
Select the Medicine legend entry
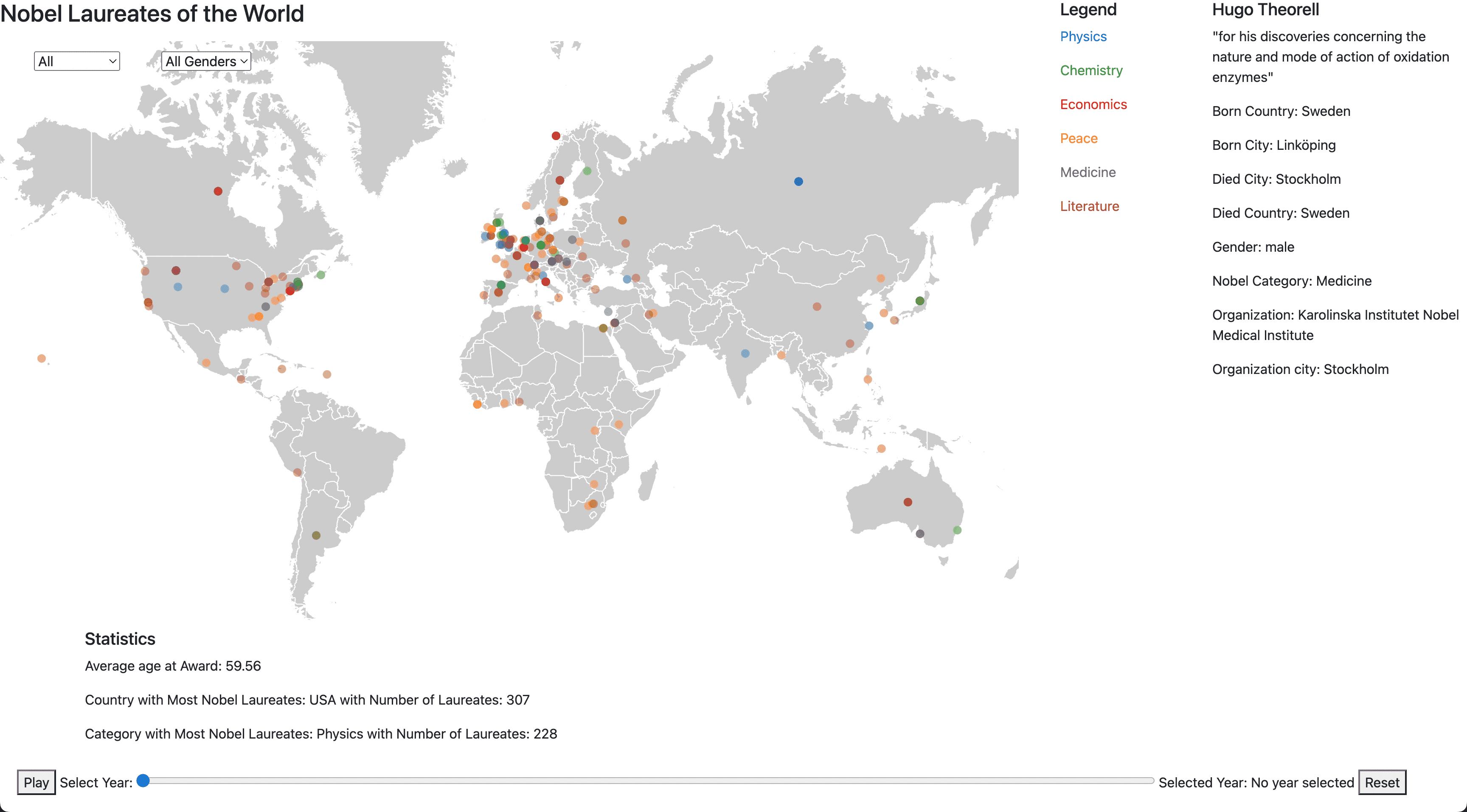pyautogui.click(x=1088, y=172)
